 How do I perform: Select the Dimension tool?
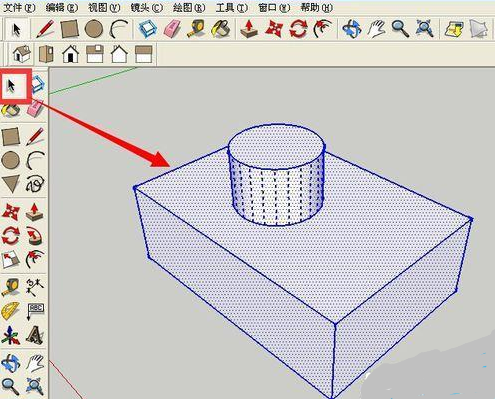point(35,288)
